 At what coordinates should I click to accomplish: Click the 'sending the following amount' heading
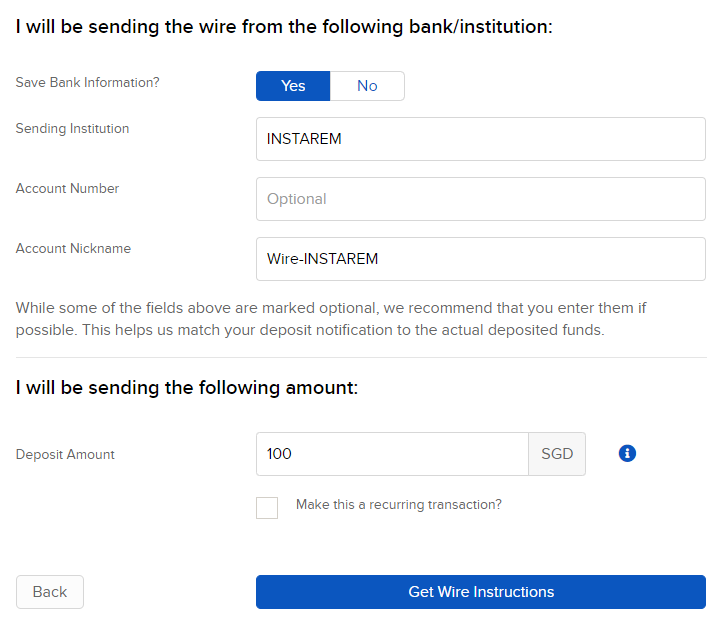[187, 388]
